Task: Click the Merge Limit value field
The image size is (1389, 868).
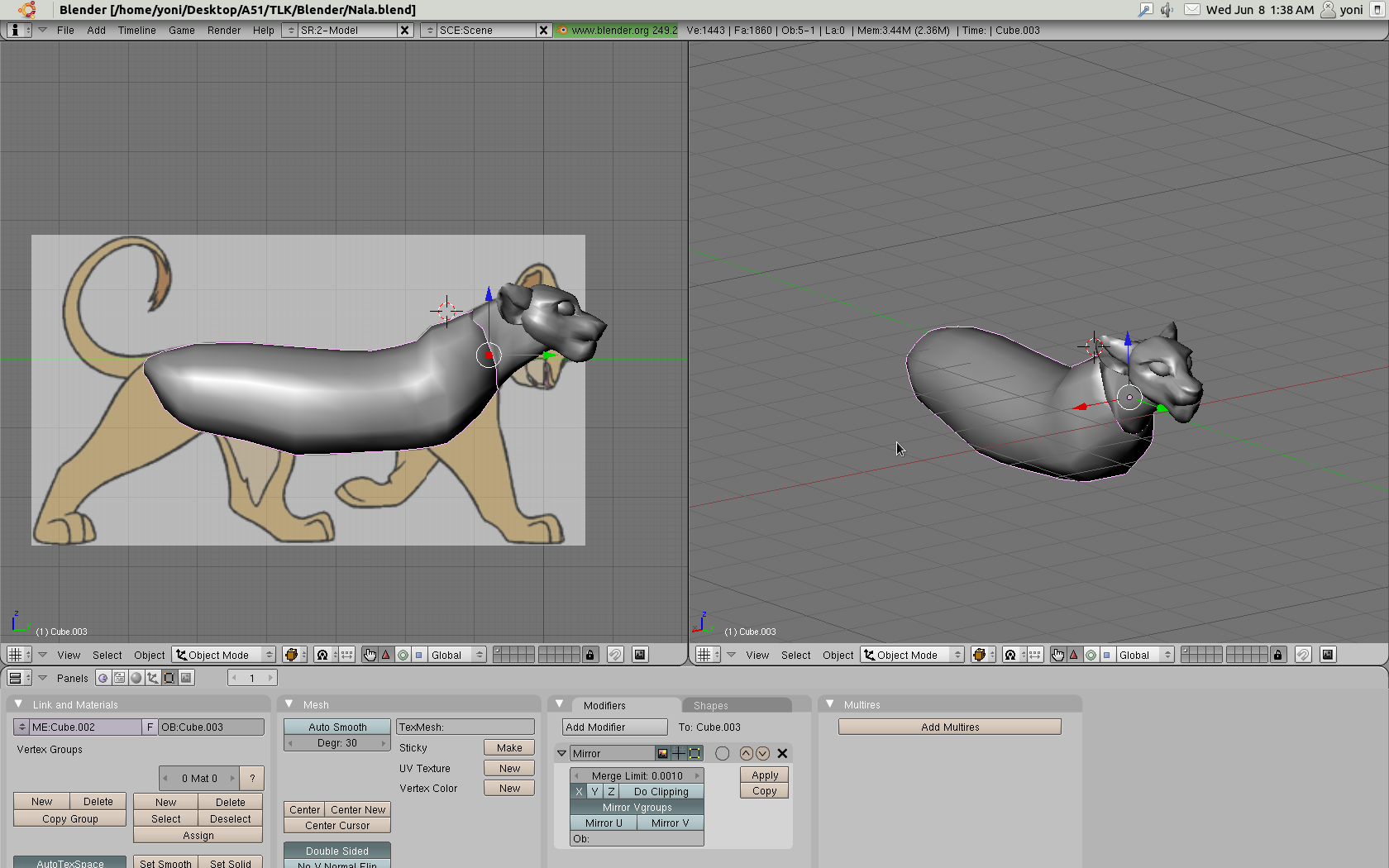Action: click(637, 775)
